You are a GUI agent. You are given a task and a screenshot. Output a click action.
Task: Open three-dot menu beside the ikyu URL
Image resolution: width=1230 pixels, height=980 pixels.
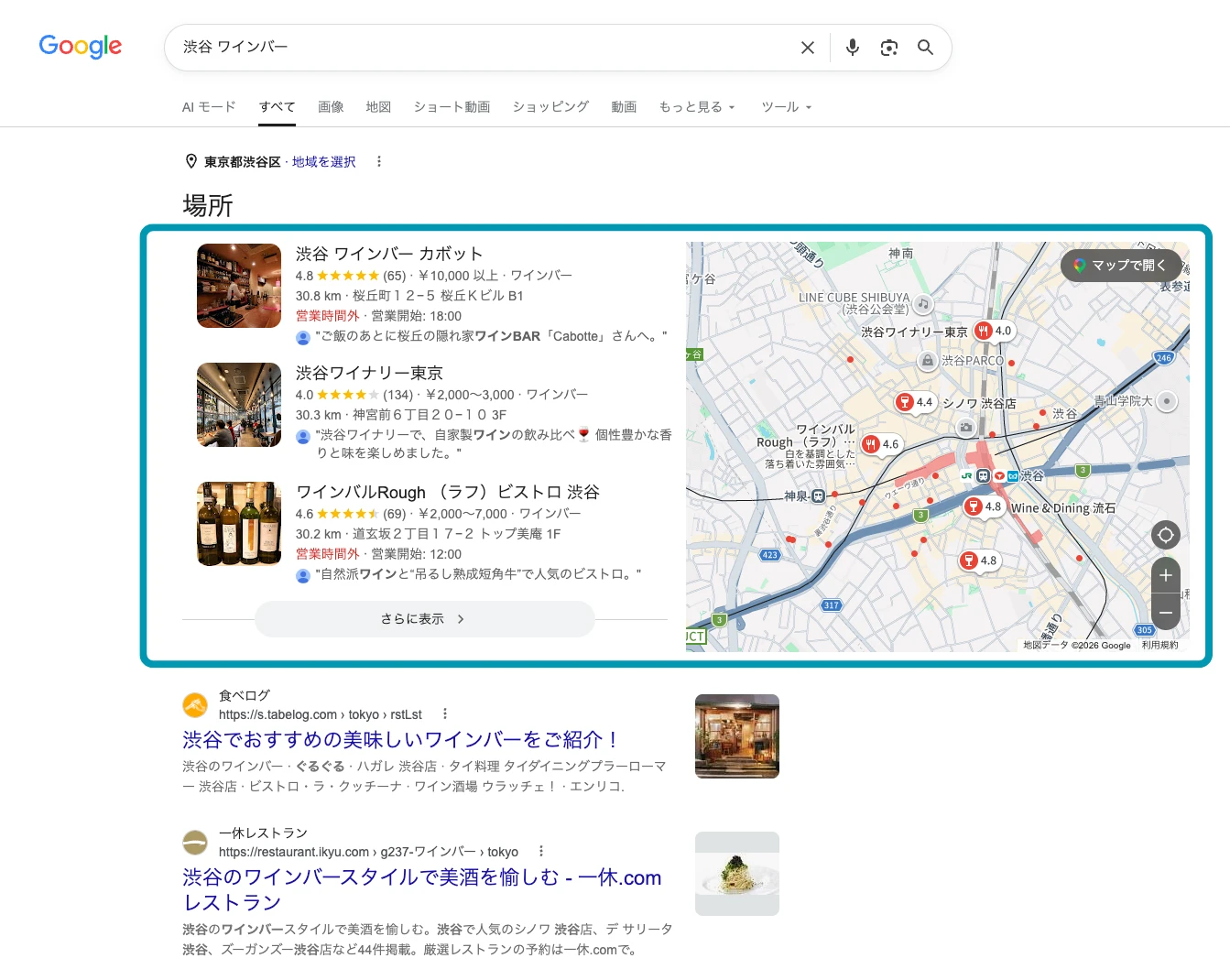[541, 852]
